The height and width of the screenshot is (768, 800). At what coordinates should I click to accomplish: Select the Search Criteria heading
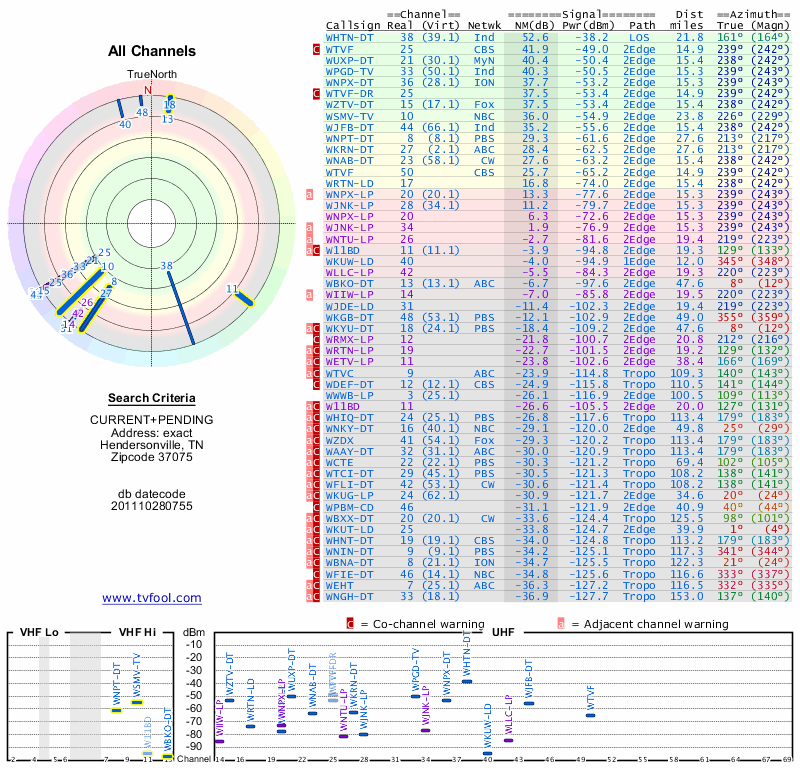point(152,398)
